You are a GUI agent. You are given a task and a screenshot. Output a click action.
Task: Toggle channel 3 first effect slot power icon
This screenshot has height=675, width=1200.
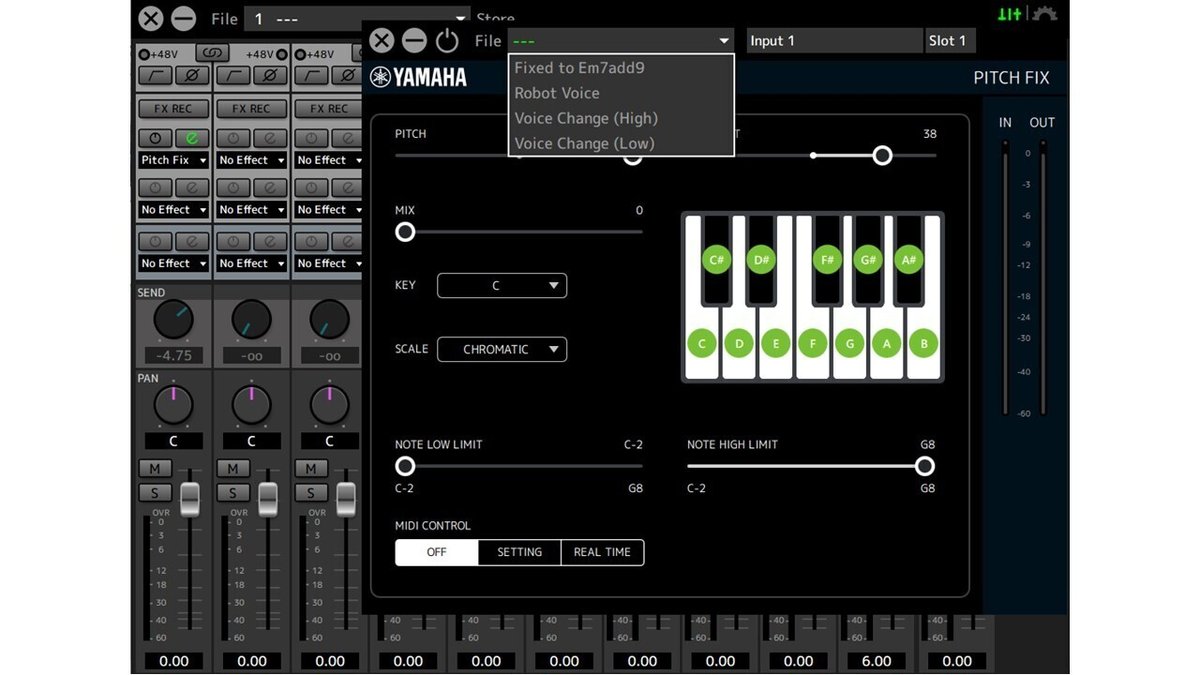coord(312,138)
